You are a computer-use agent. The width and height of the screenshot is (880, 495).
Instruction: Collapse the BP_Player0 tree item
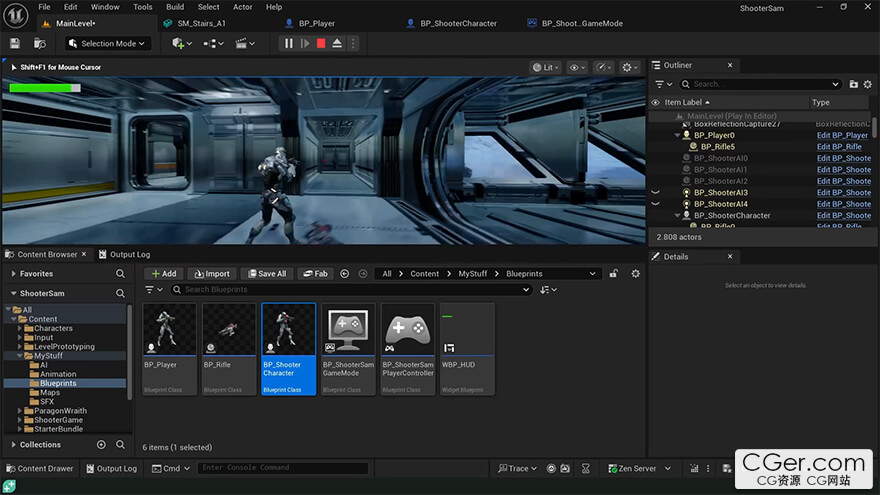(677, 135)
